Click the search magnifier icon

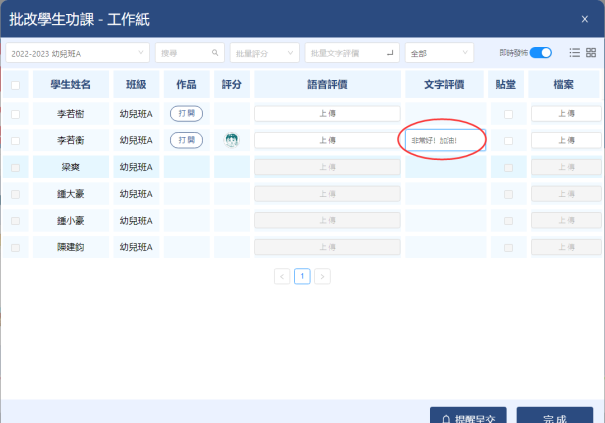pos(214,53)
